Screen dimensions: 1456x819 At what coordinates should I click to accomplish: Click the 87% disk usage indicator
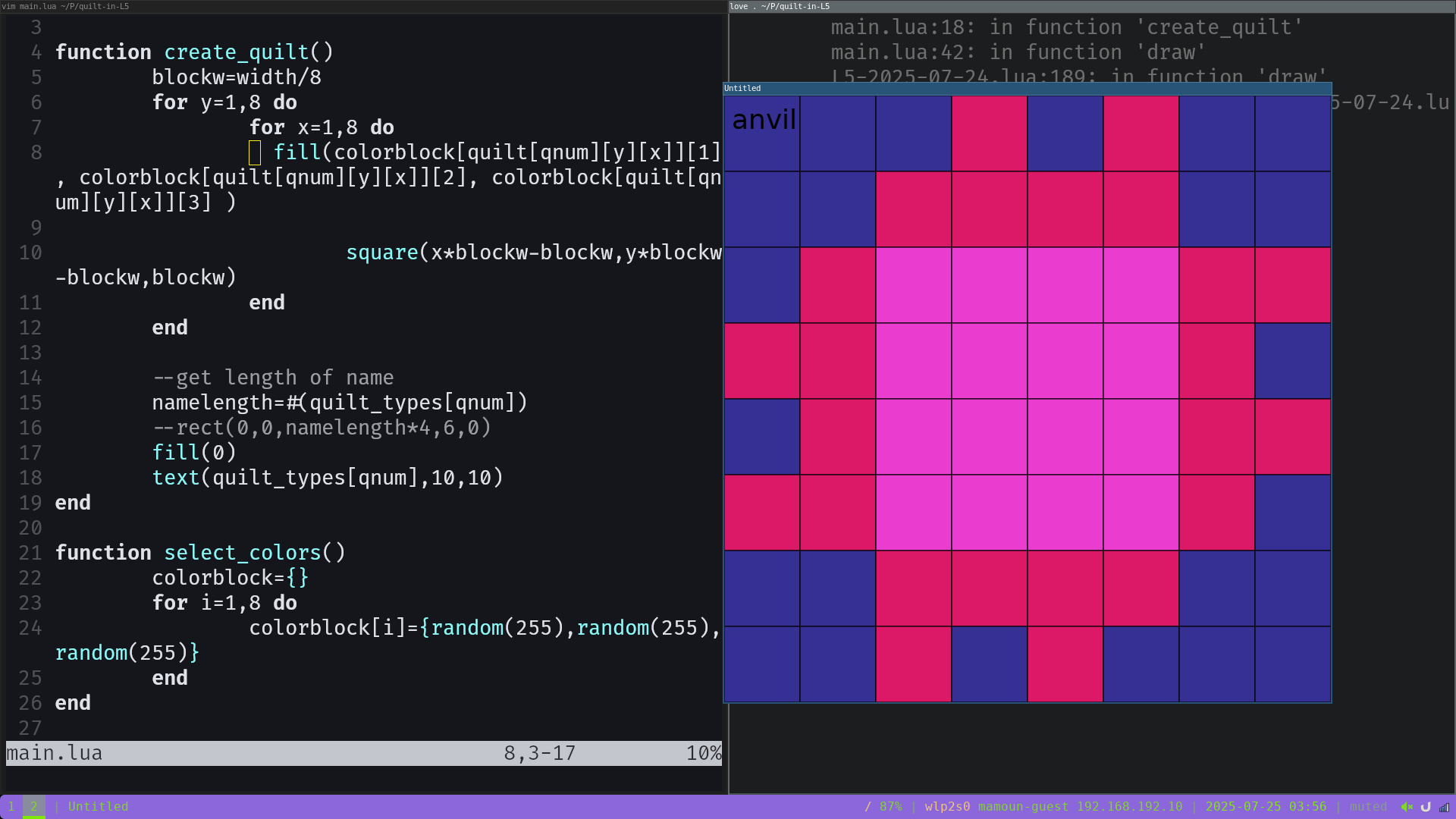[890, 807]
